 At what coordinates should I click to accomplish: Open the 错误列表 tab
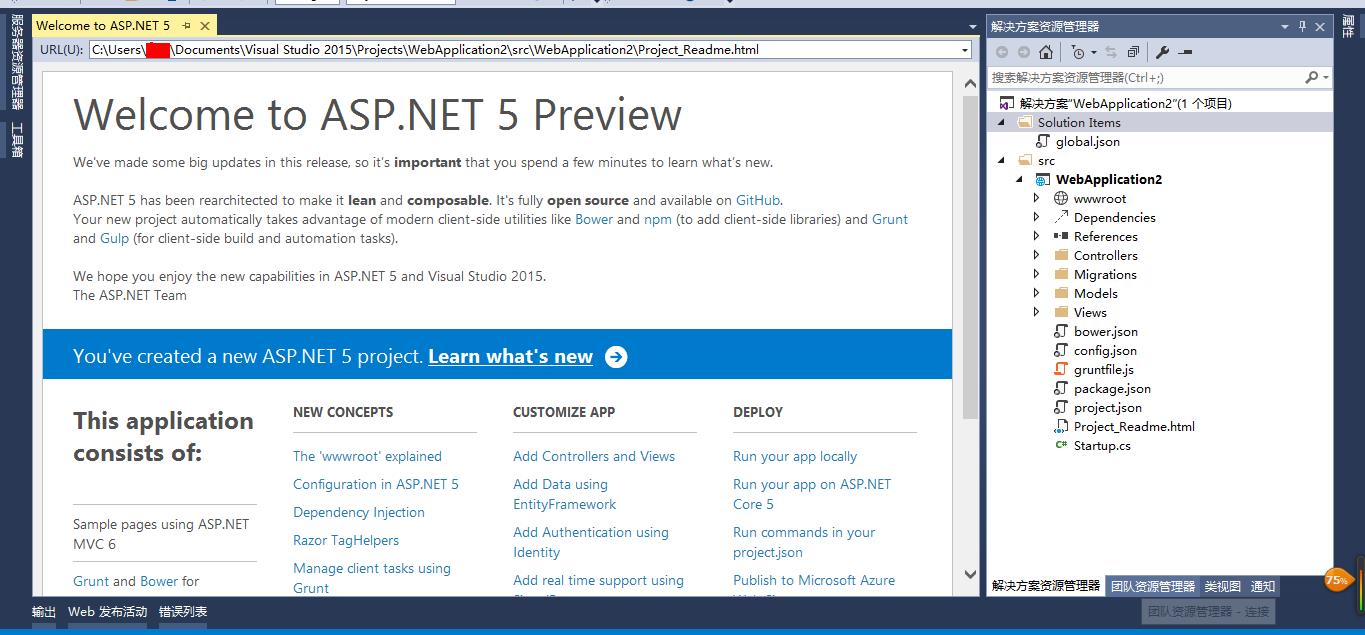pos(183,612)
